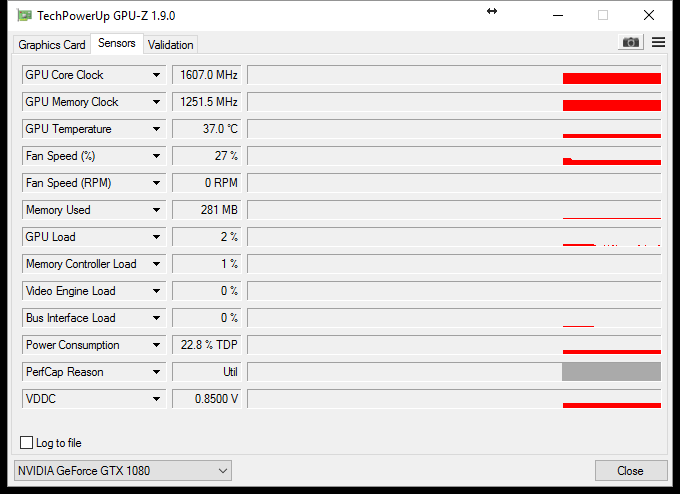Image resolution: width=680 pixels, height=494 pixels.
Task: Select the Sensors tab
Action: click(x=117, y=43)
